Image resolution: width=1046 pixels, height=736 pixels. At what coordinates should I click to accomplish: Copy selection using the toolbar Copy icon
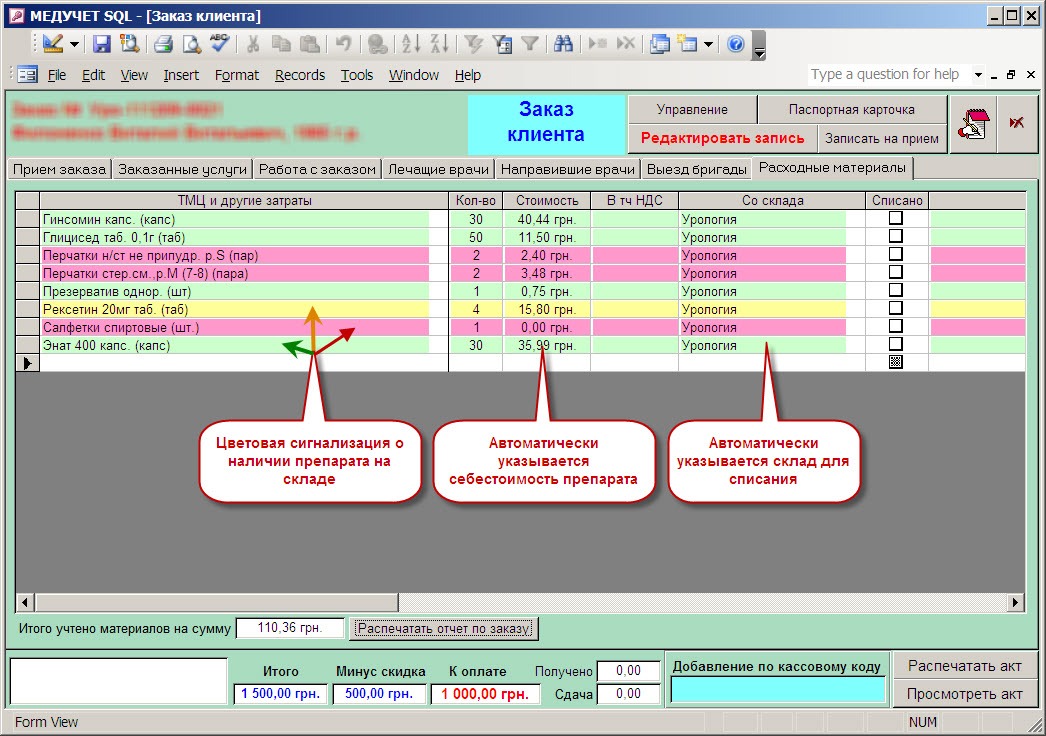click(x=281, y=44)
